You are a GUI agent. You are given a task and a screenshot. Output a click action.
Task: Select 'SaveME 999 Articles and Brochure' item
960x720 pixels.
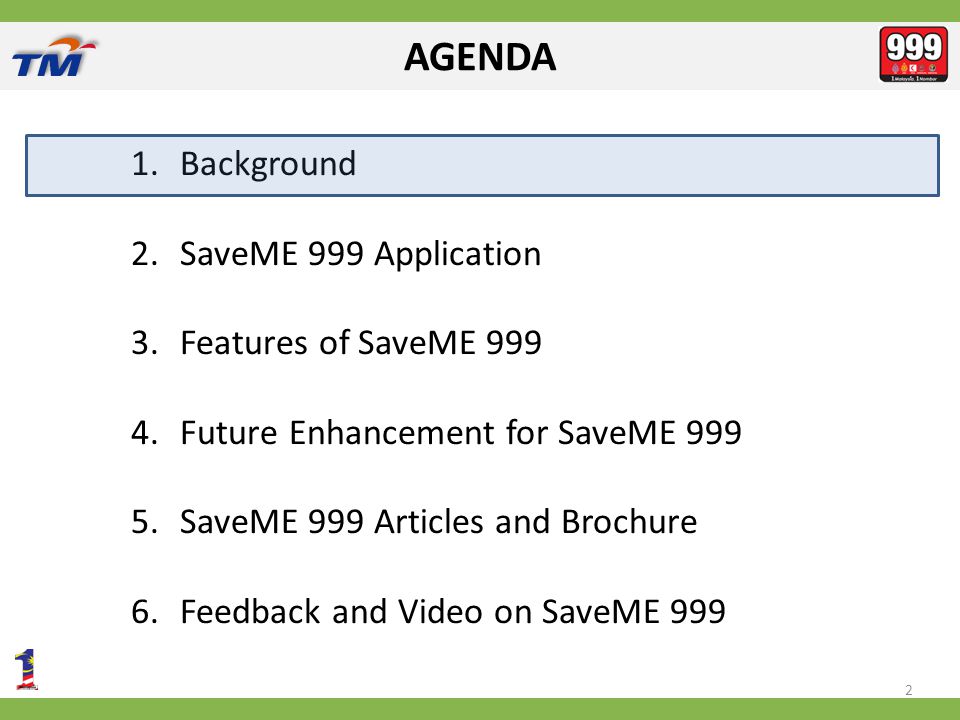click(414, 522)
